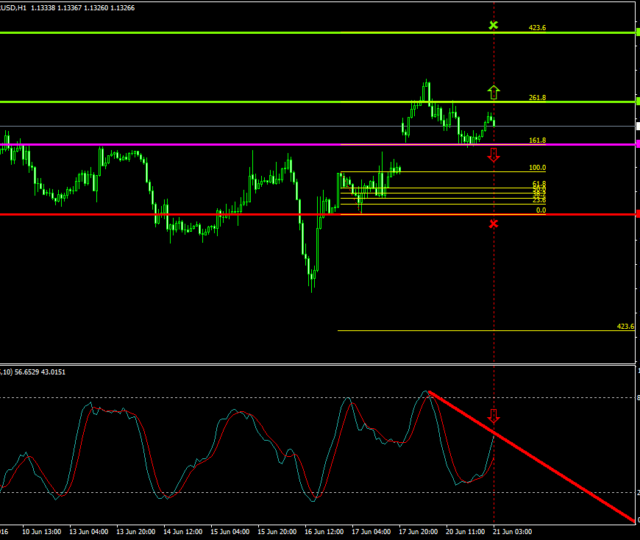Click the red down arrow in the oscillator panel
The width and height of the screenshot is (640, 540).
point(493,416)
